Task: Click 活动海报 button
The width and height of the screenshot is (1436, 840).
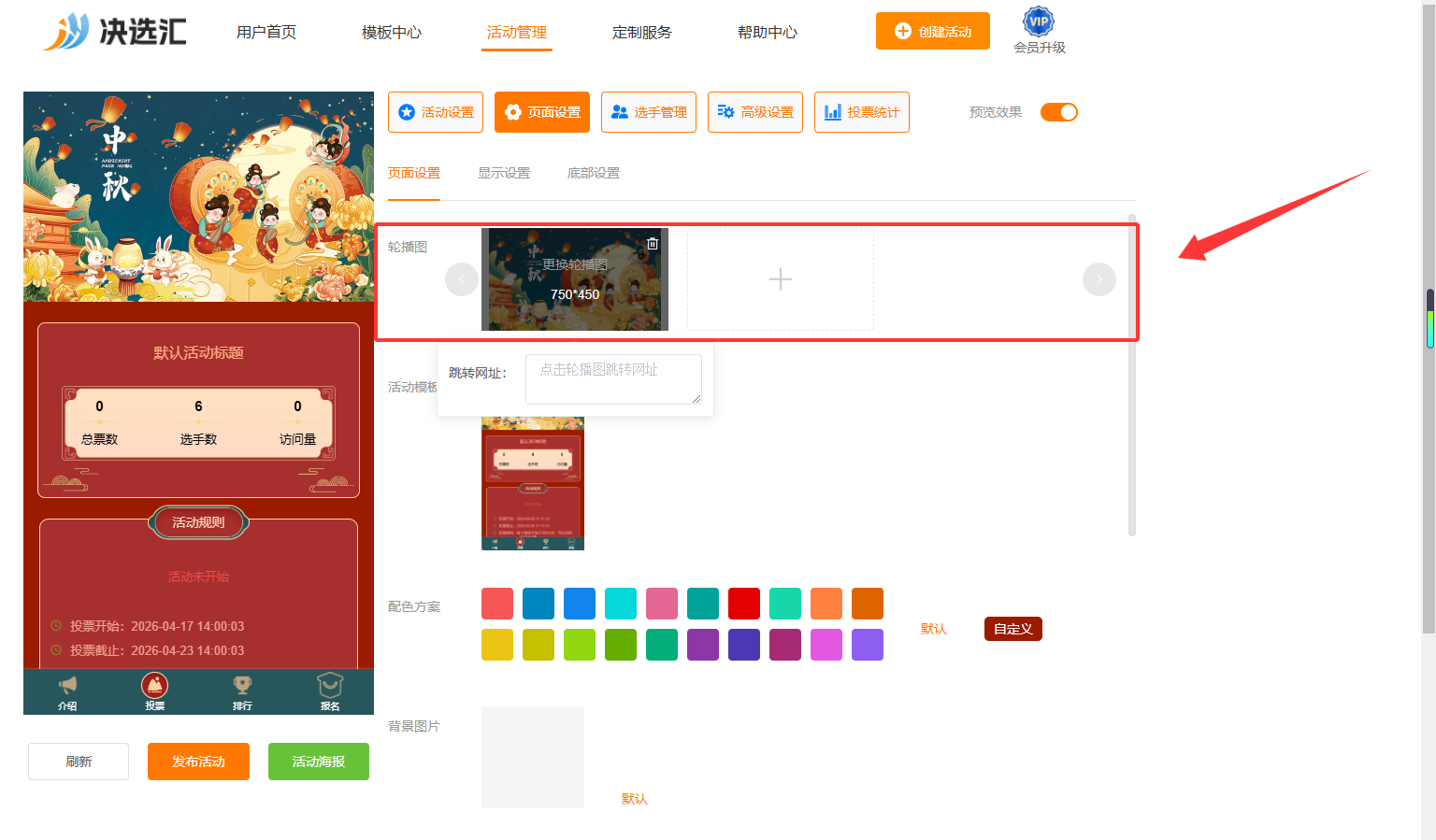Action: 319,762
